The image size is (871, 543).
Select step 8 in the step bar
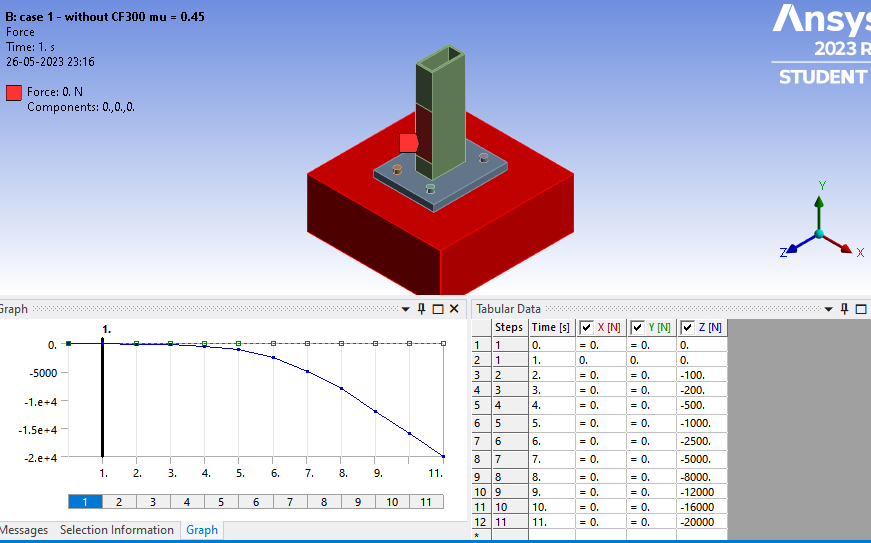click(324, 502)
